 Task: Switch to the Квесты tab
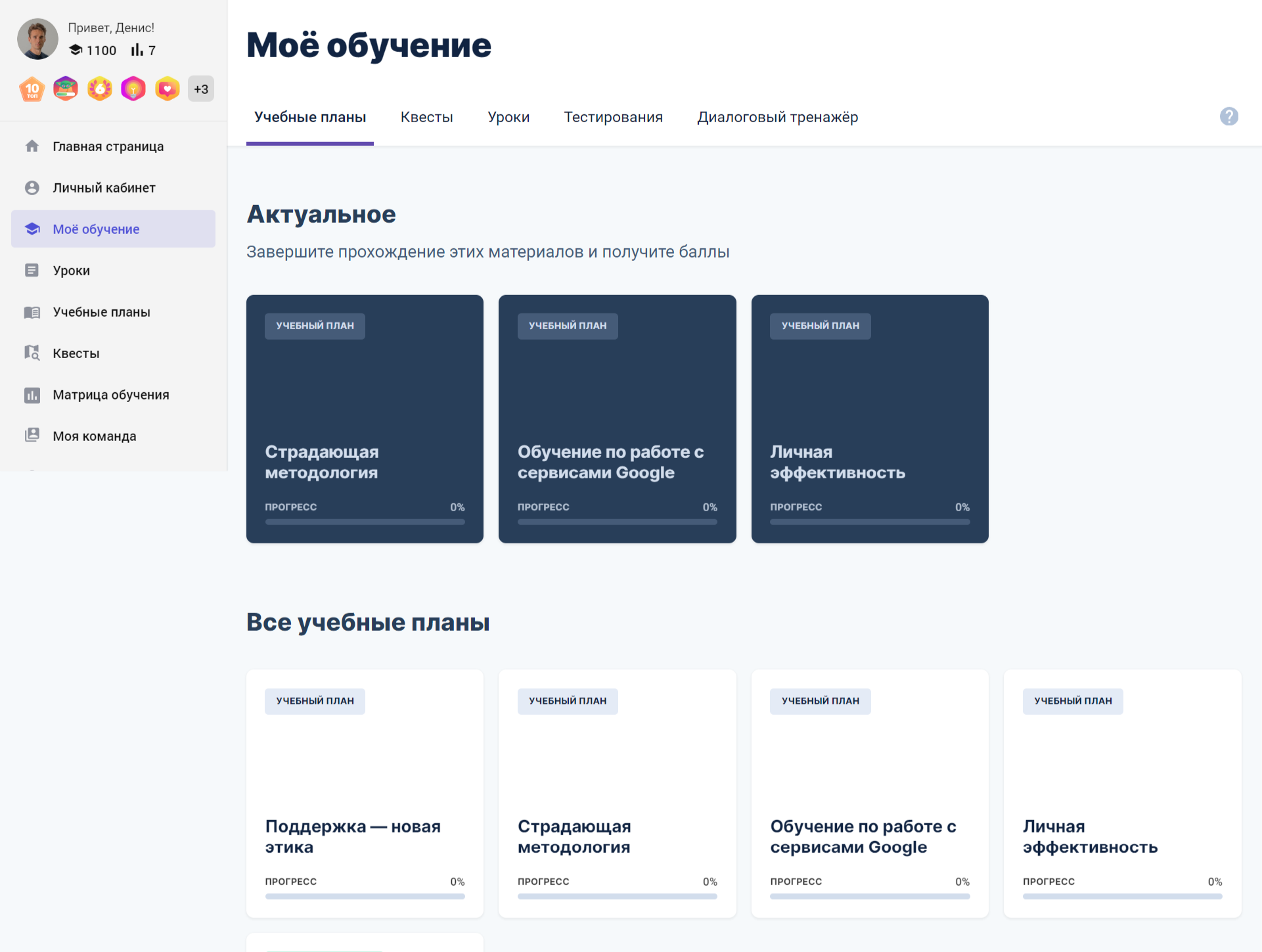point(426,117)
